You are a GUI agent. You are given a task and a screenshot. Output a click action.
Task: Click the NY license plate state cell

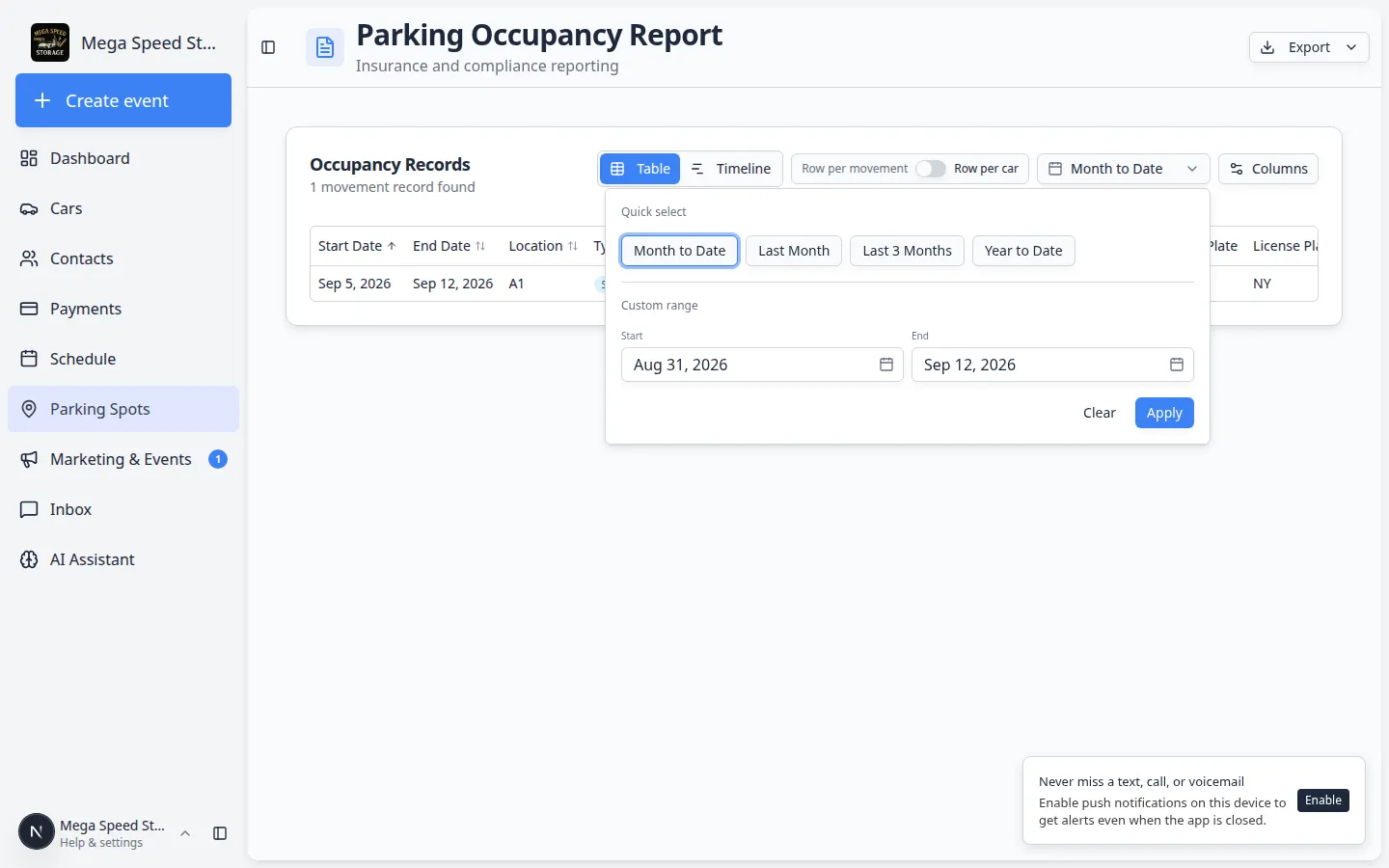1262,284
